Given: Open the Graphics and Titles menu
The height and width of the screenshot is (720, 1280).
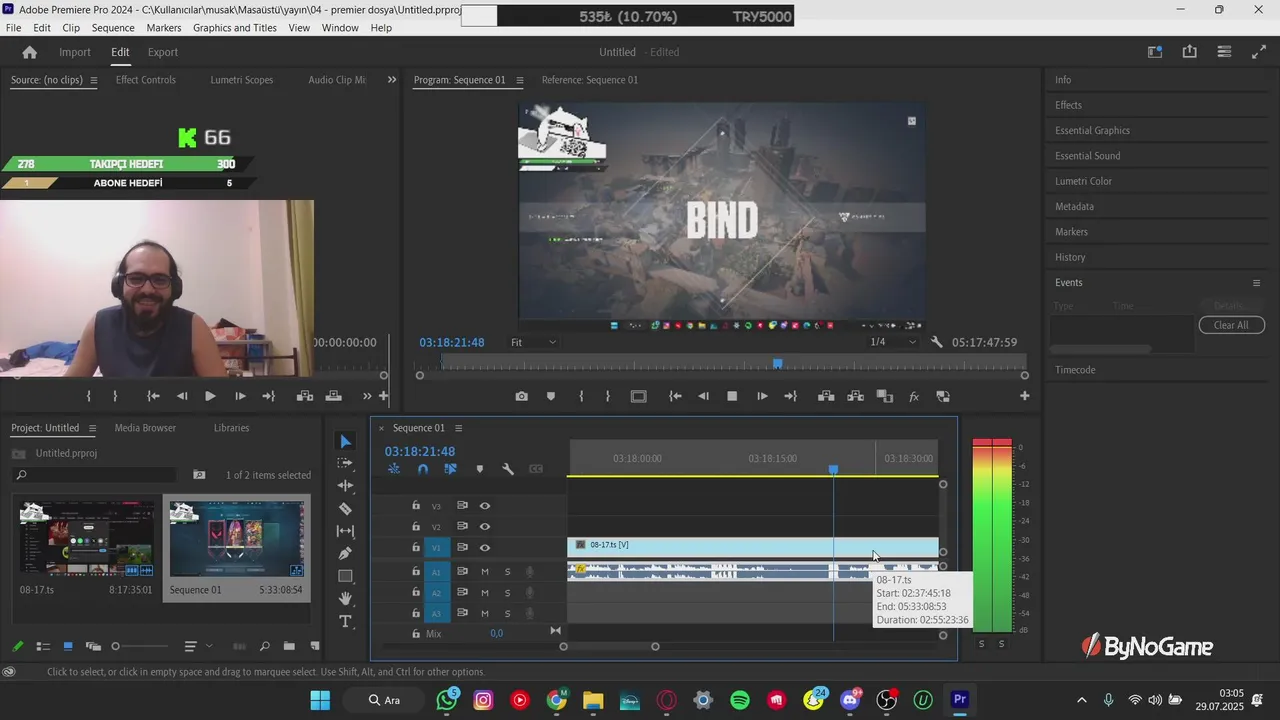Looking at the screenshot, I should click(235, 28).
